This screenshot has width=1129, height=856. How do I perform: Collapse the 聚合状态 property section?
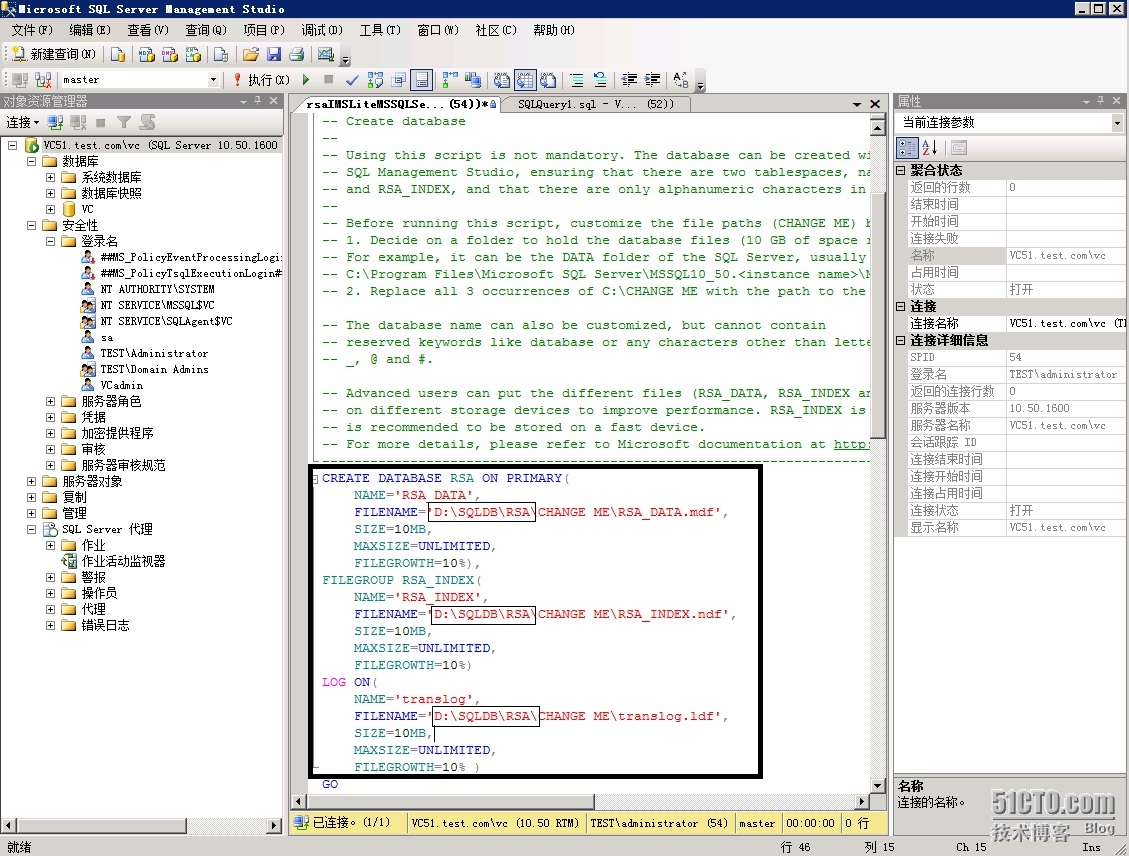901,171
